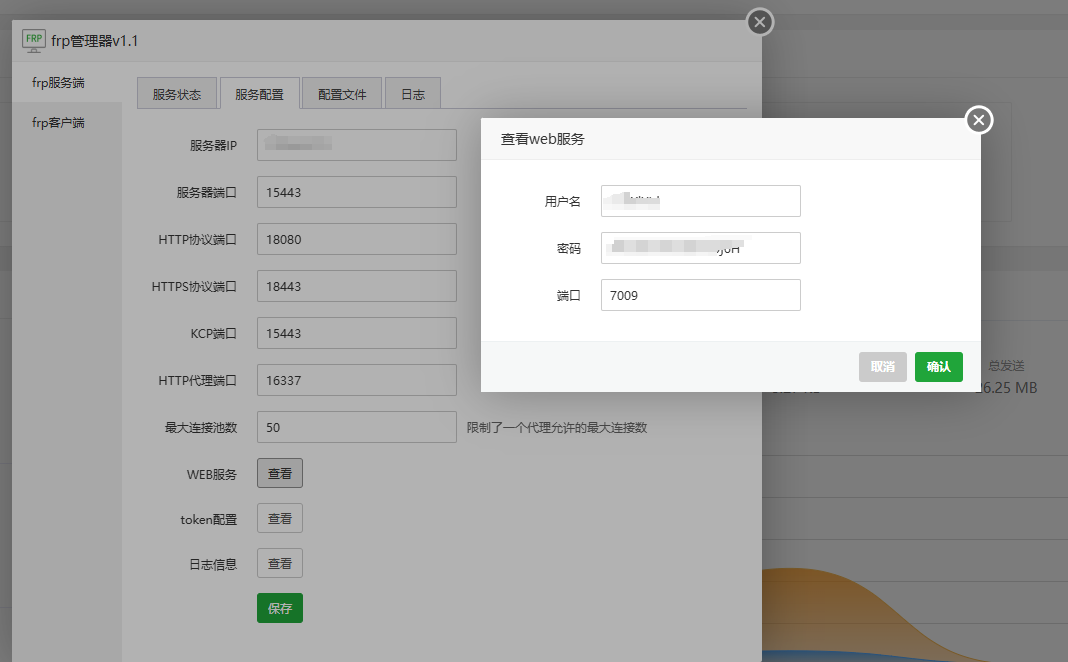Image resolution: width=1068 pixels, height=662 pixels.
Task: Click the KCP端口 field
Action: coord(356,333)
